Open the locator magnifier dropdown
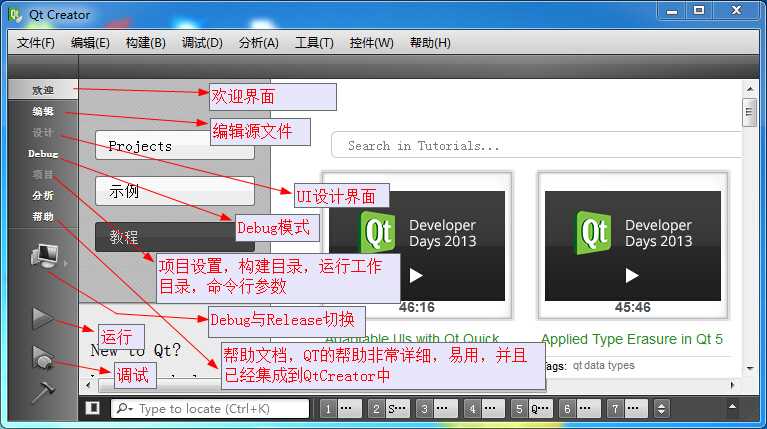This screenshot has height=429, width=767. point(125,408)
